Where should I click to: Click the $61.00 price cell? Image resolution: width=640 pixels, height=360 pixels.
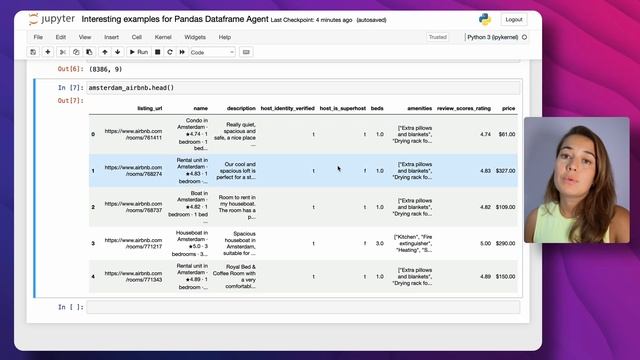coord(507,134)
